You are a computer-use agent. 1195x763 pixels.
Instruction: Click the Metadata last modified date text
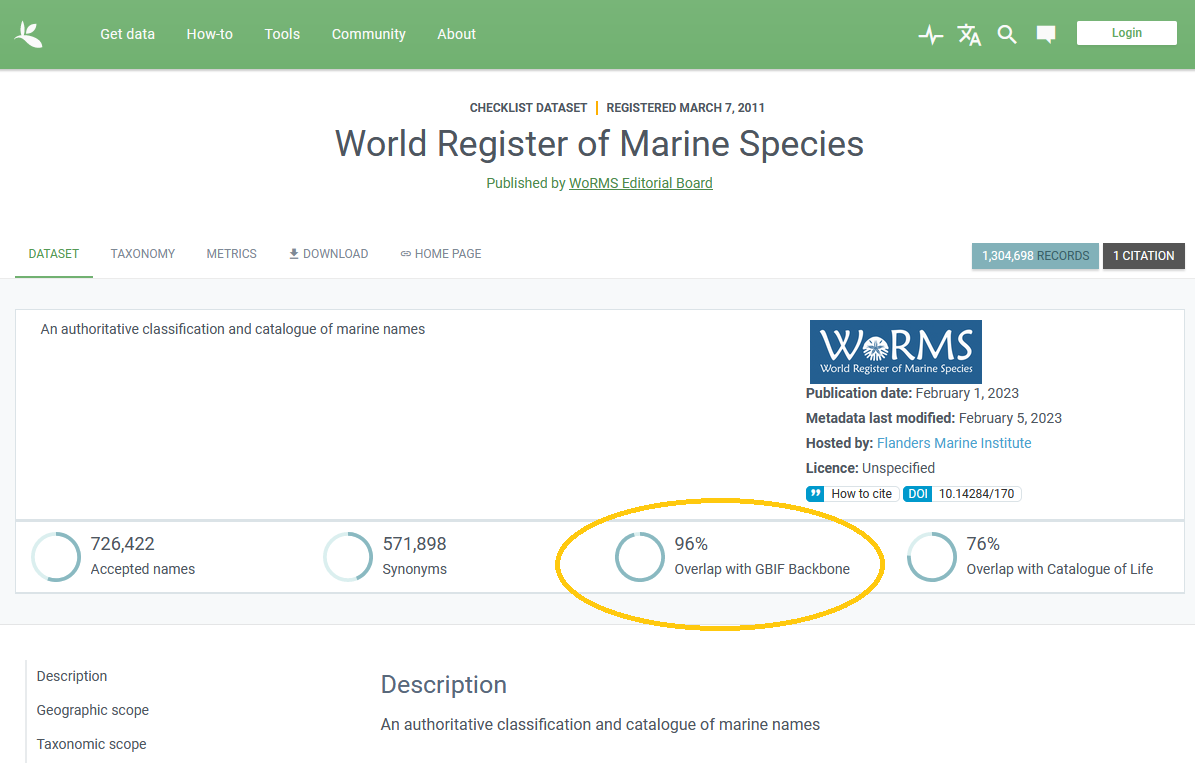[x=934, y=418]
